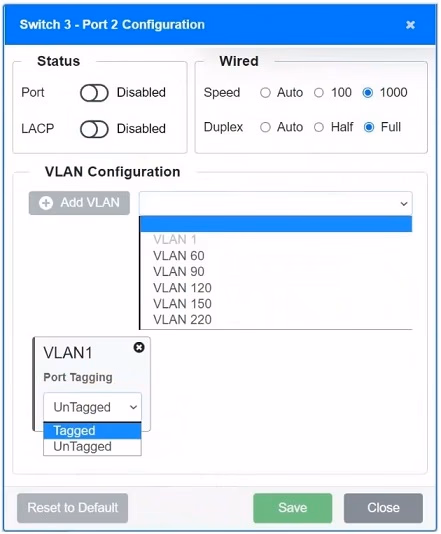The image size is (441, 534).
Task: Click the green Save button
Action: point(293,508)
